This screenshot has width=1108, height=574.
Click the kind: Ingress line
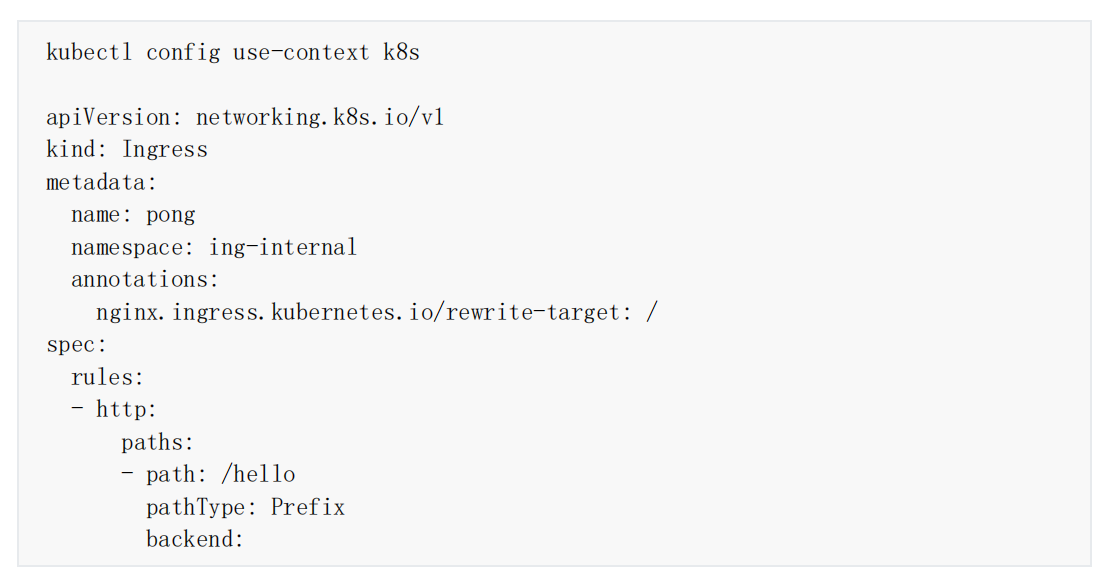pos(127,149)
